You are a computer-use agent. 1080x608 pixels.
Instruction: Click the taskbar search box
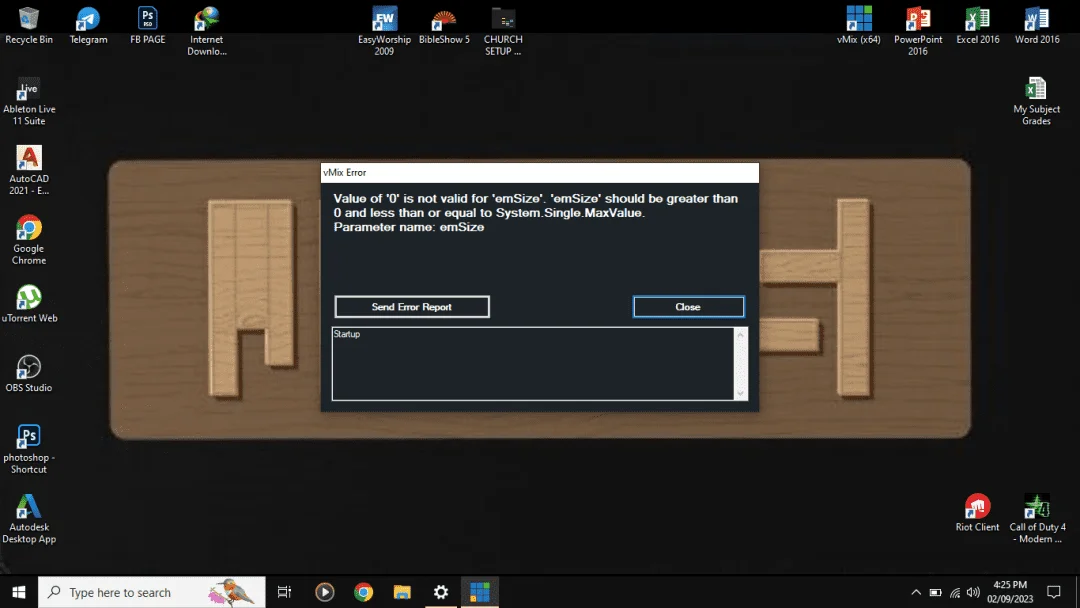pos(152,592)
